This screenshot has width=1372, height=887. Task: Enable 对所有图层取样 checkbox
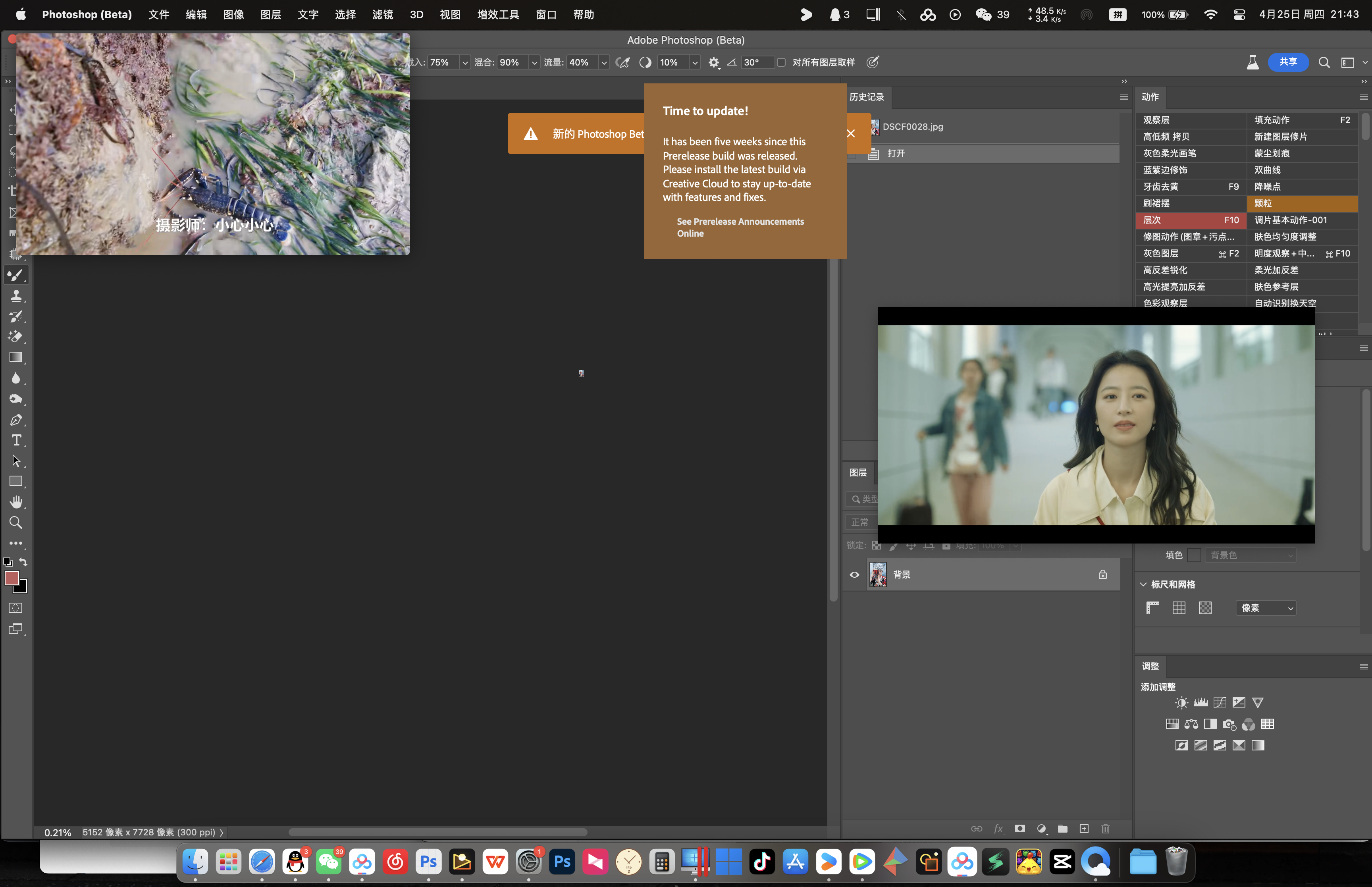pyautogui.click(x=781, y=62)
